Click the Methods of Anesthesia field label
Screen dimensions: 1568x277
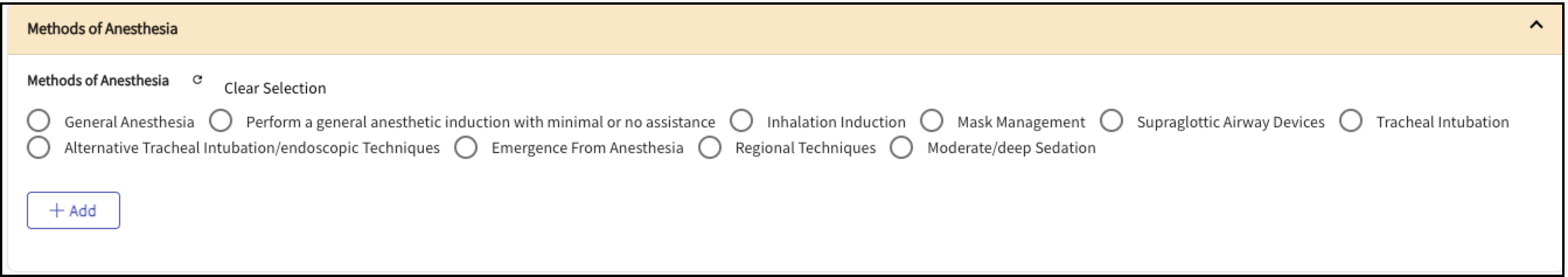pyautogui.click(x=98, y=81)
